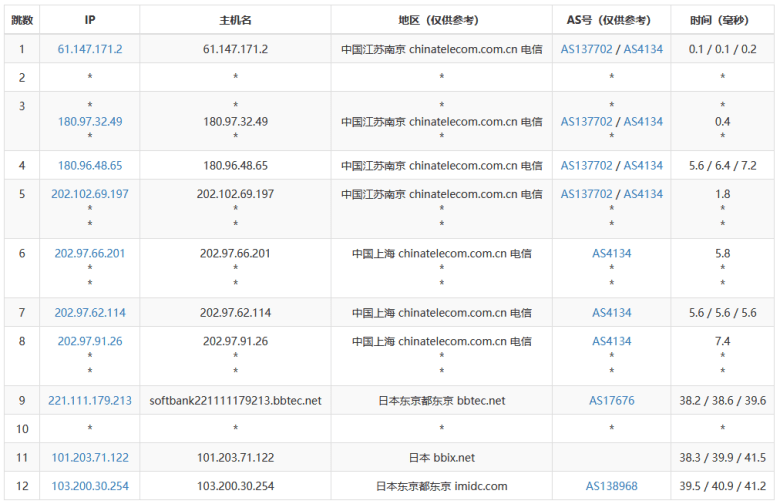Screen dimensions: 780x504
Task: Click the blue 202.97.66.201 IP link
Action: click(90, 253)
